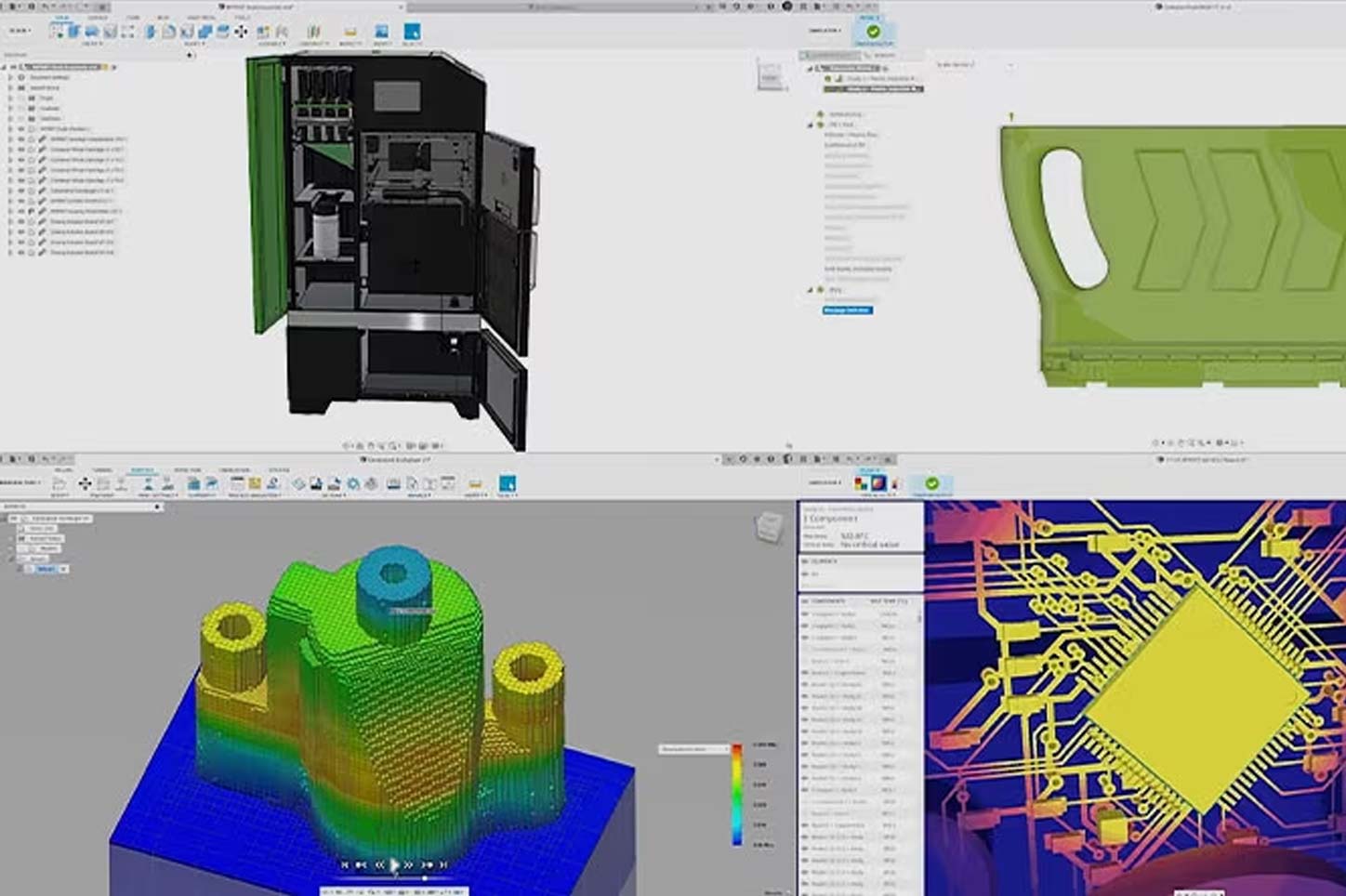Screen dimensions: 1346x896
Task: Pick the Move/Copy cross-arrows tool in top-left window
Action: (241, 32)
